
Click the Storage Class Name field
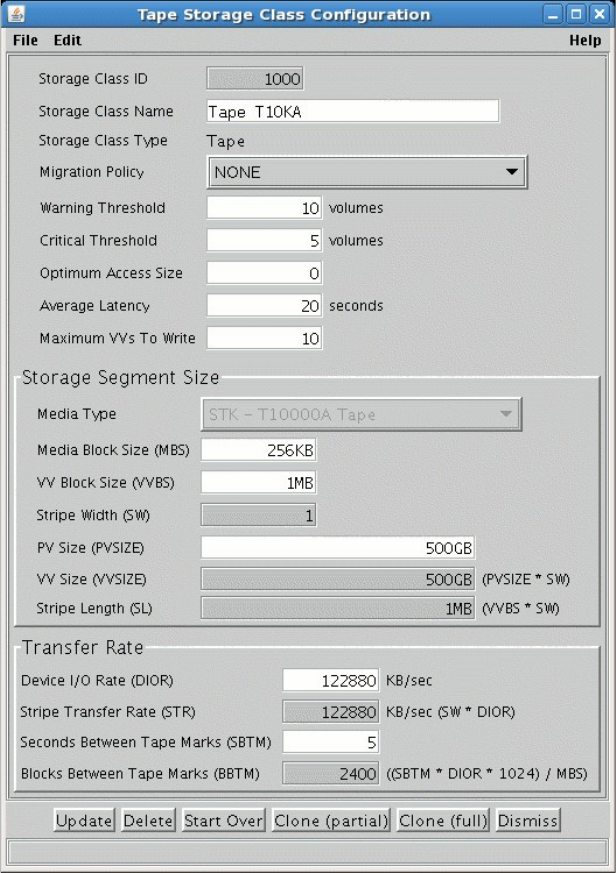coord(352,111)
